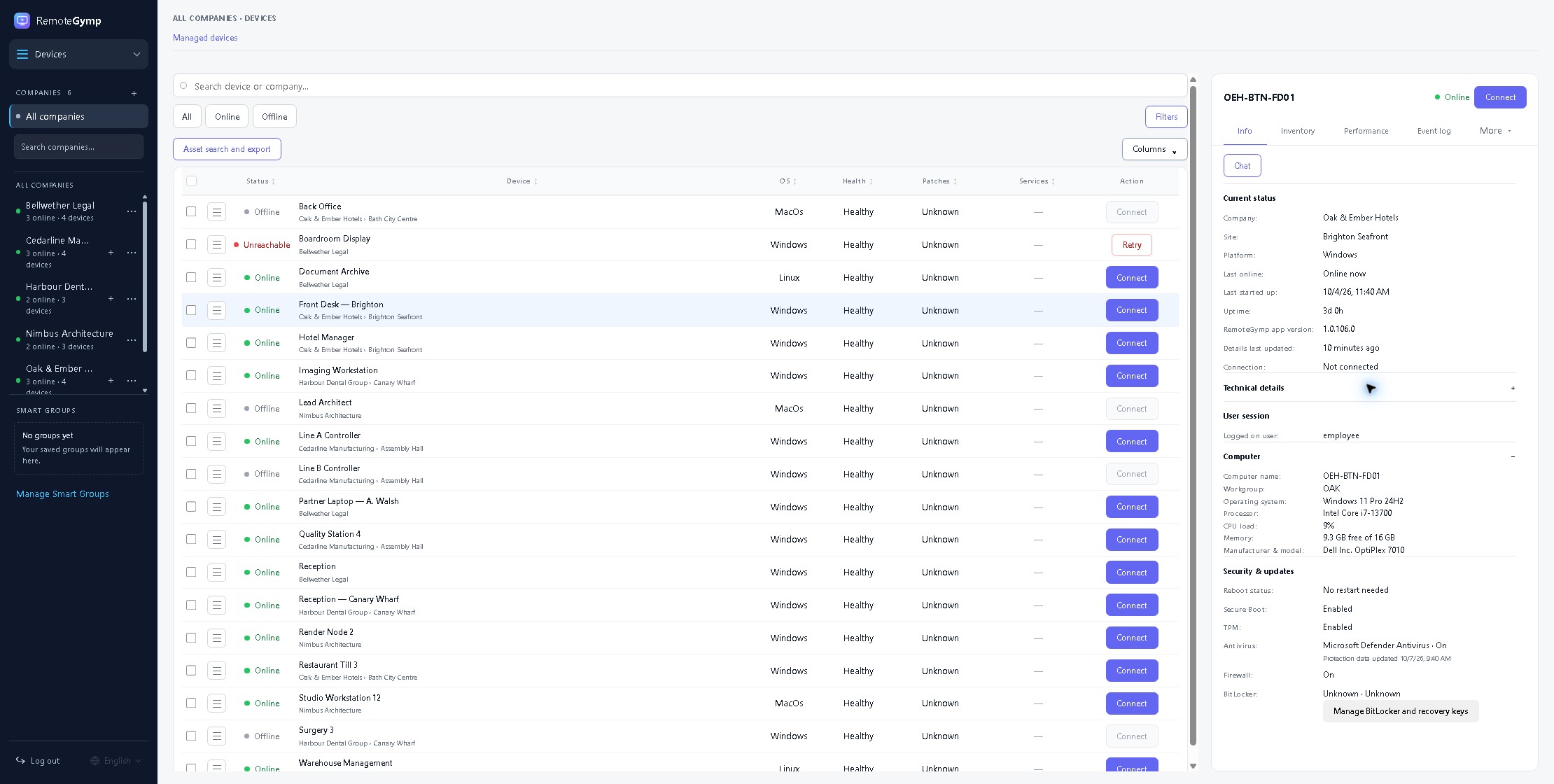Click Asset search and export button

[227, 149]
